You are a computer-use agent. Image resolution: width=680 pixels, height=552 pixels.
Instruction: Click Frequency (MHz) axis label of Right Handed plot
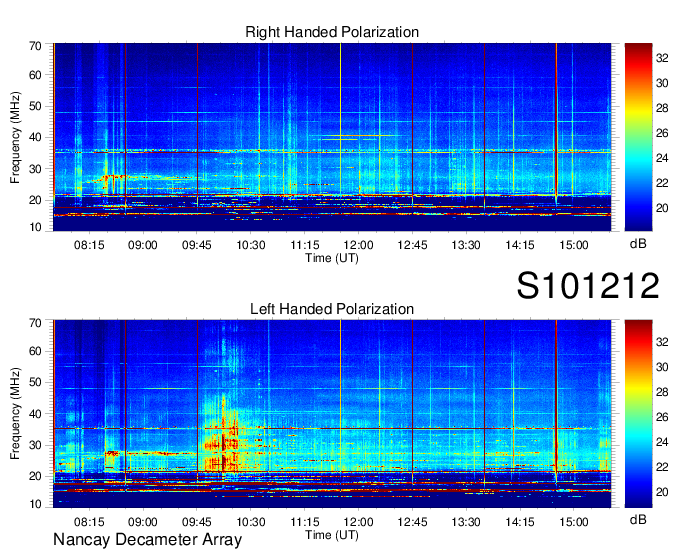[x=15, y=137]
